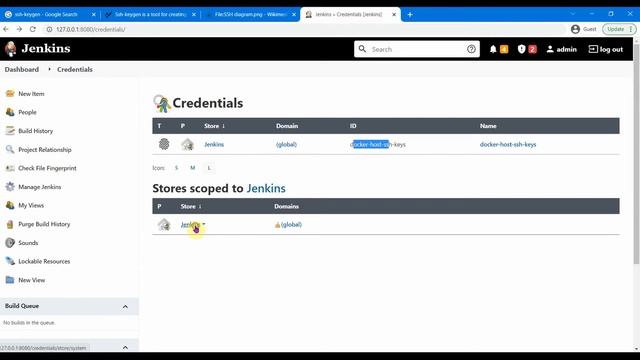Click the house icon in the stores table row
Screen dimensions: 640x360
164,224
